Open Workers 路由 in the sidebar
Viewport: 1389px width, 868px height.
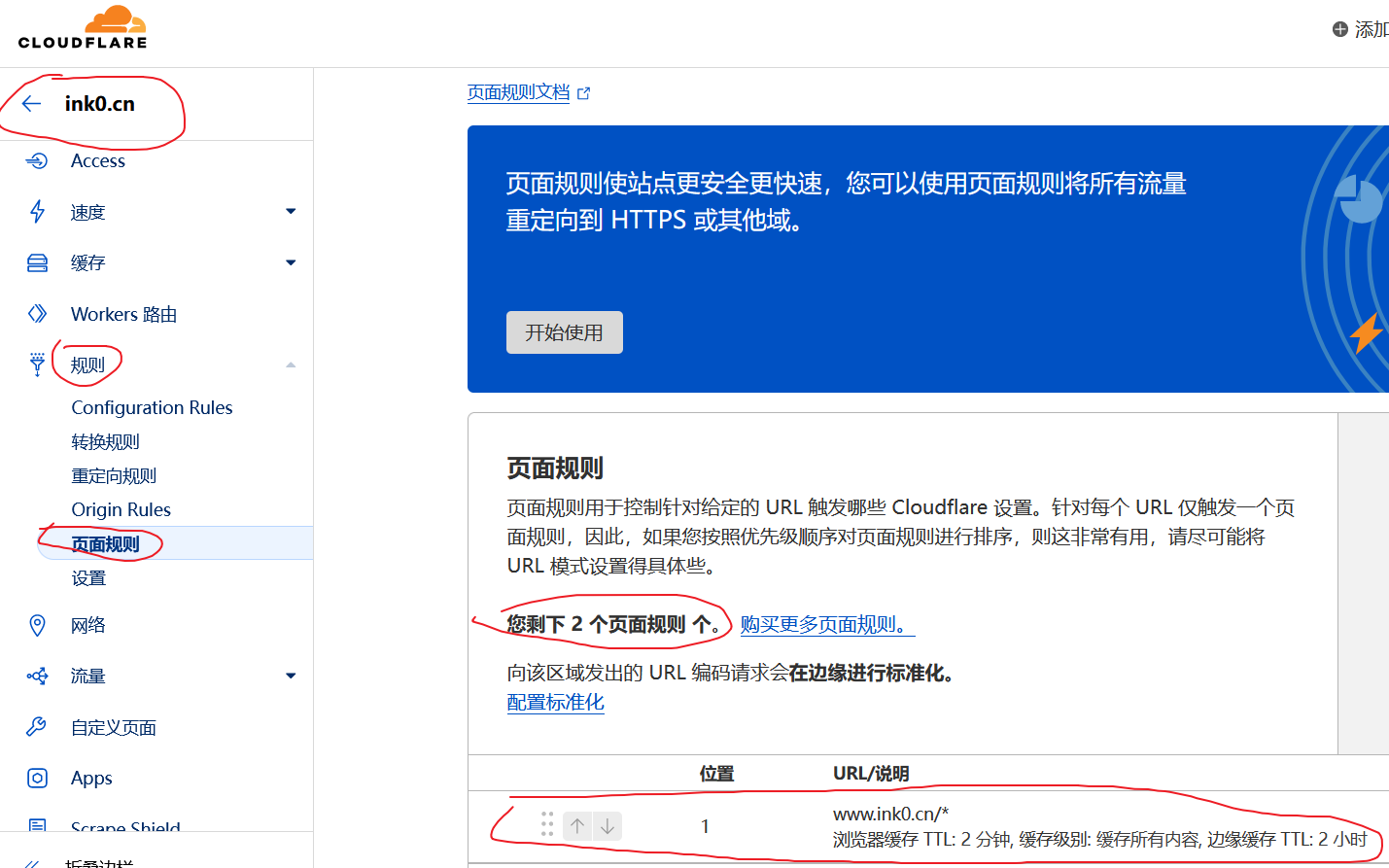click(x=123, y=314)
